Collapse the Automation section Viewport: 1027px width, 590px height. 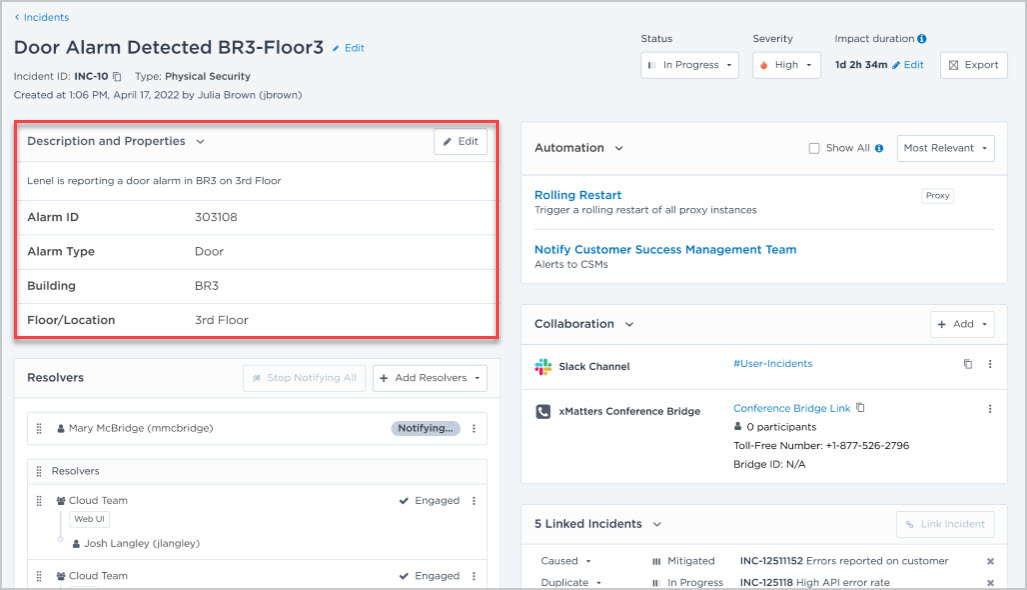tap(618, 148)
